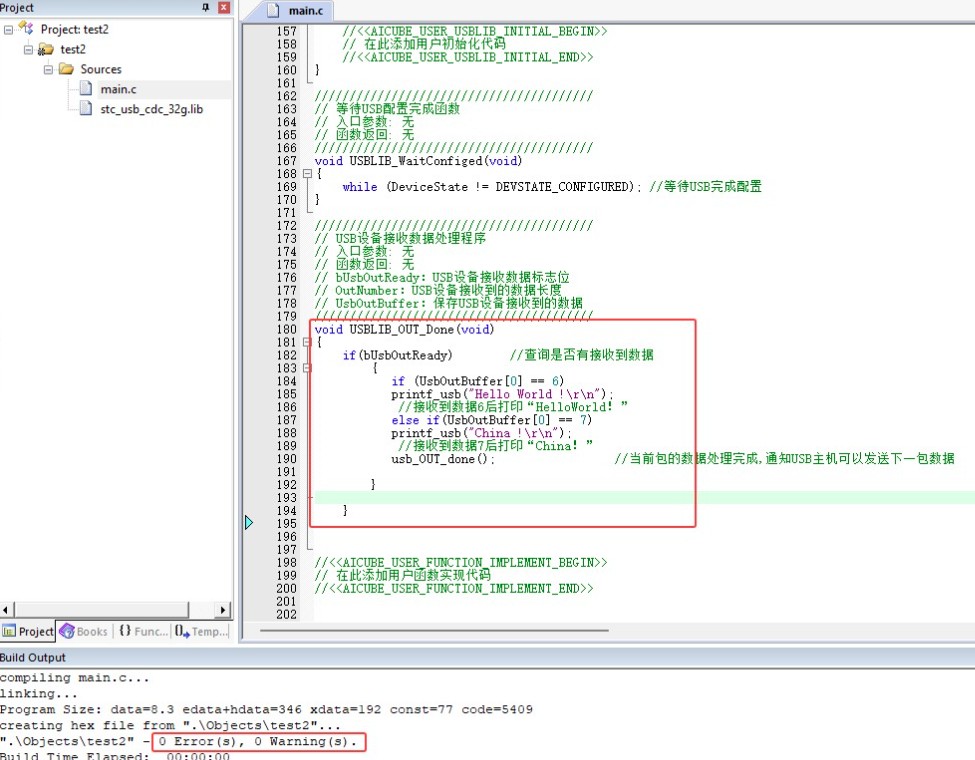This screenshot has height=760, width=975.
Task: Select the main.c editor tab
Action: [x=304, y=11]
